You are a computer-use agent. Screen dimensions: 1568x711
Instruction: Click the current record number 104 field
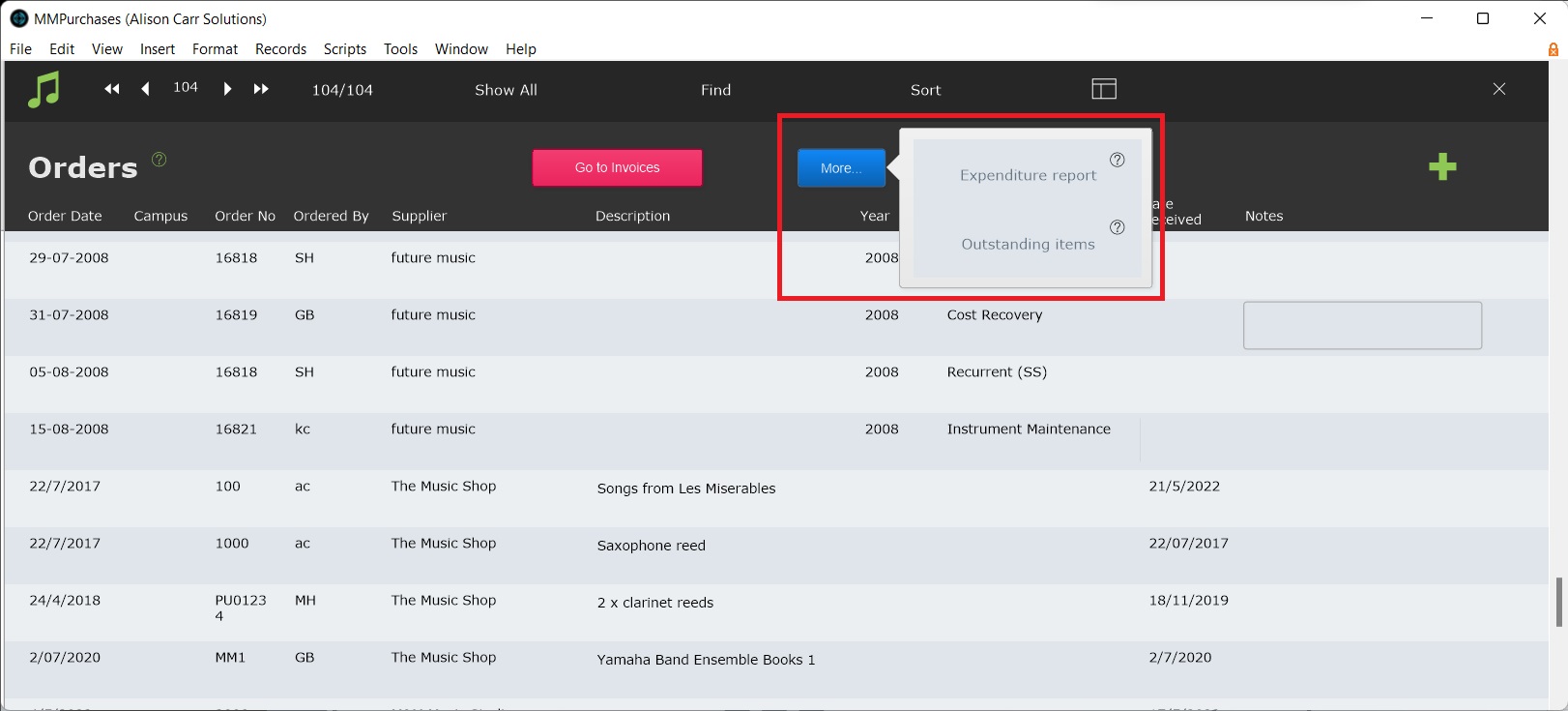[x=186, y=87]
